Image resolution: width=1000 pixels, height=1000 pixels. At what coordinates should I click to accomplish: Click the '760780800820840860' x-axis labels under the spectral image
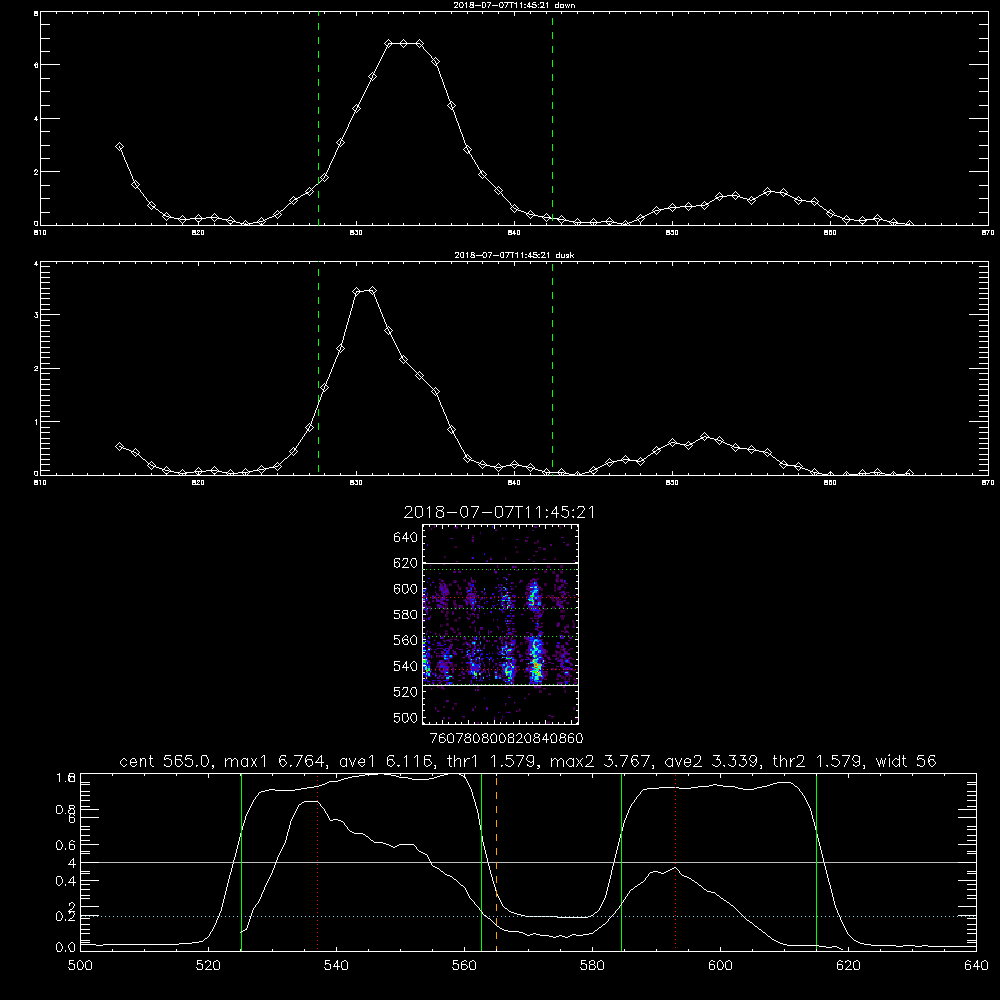[x=506, y=739]
